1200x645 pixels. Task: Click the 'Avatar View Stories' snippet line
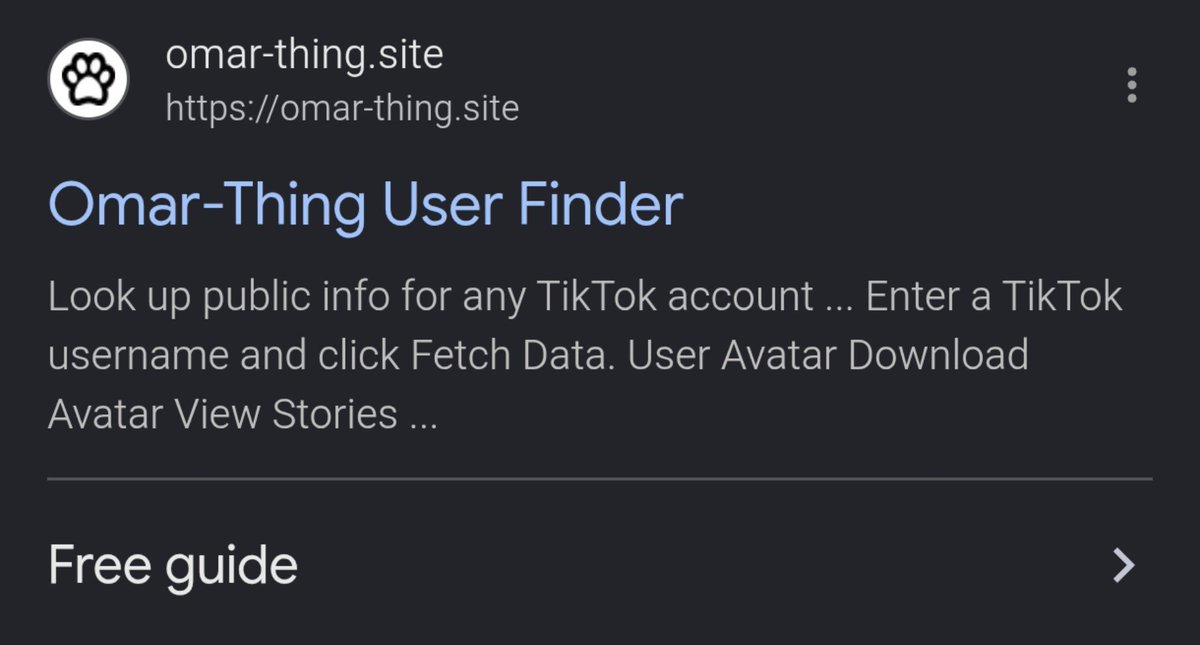[243, 413]
